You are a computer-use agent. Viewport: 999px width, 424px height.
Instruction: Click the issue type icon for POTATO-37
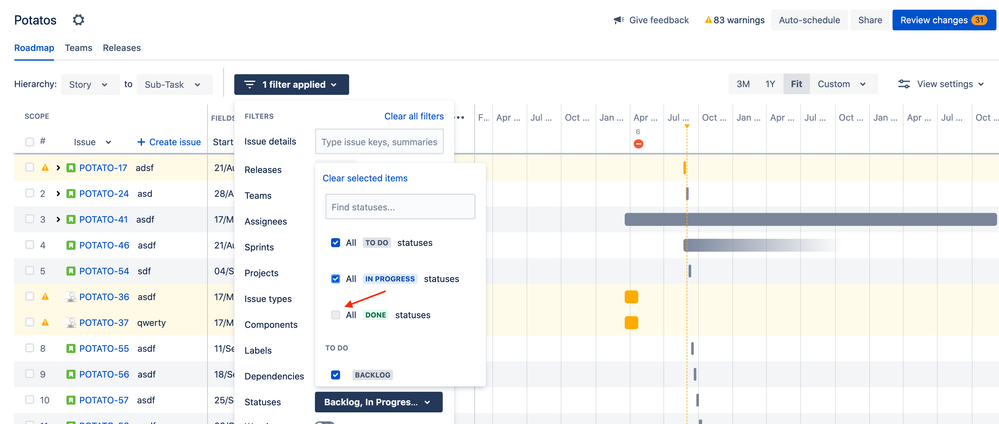[71, 323]
